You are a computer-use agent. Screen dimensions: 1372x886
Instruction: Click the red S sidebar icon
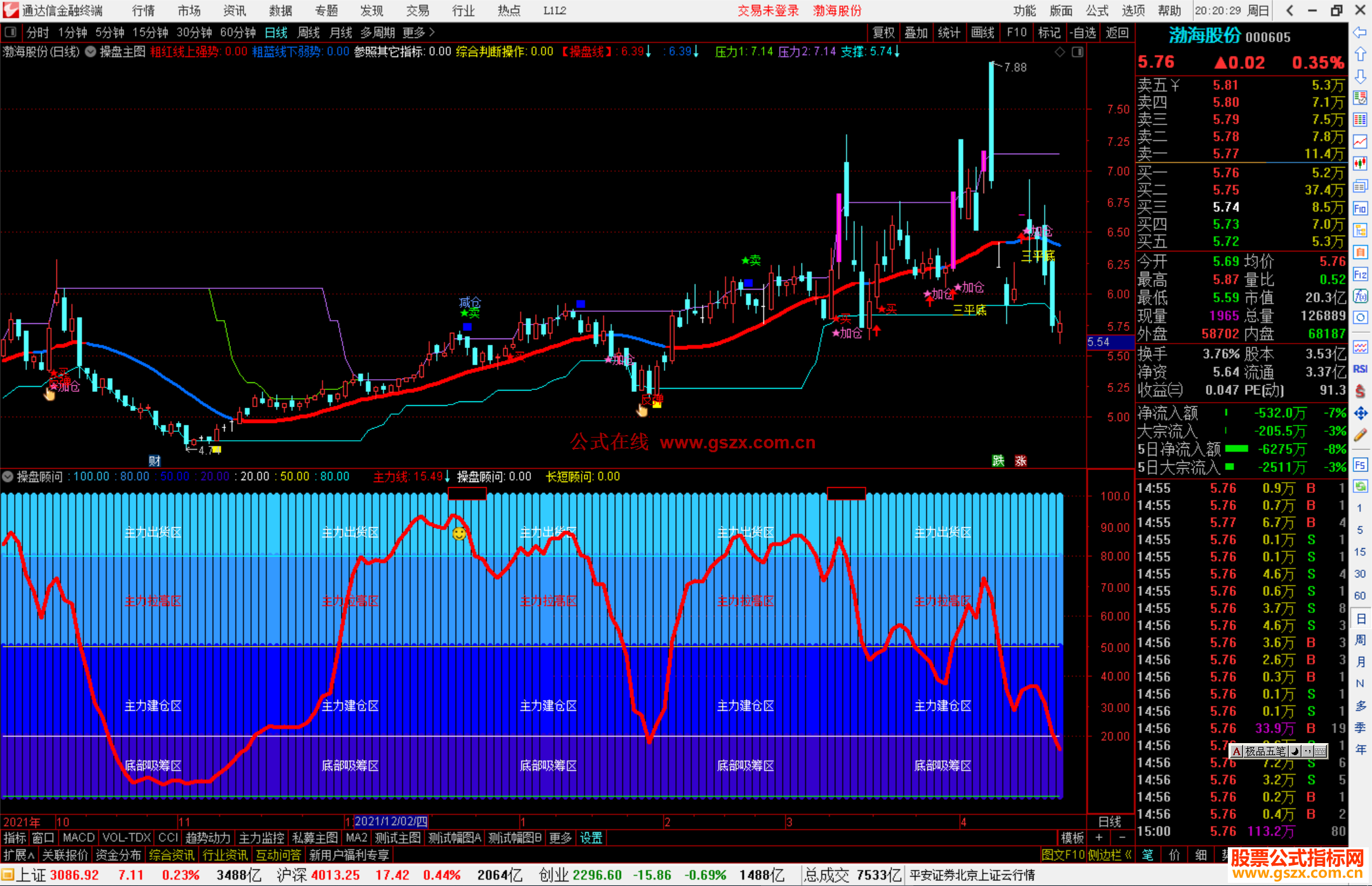click(1360, 391)
